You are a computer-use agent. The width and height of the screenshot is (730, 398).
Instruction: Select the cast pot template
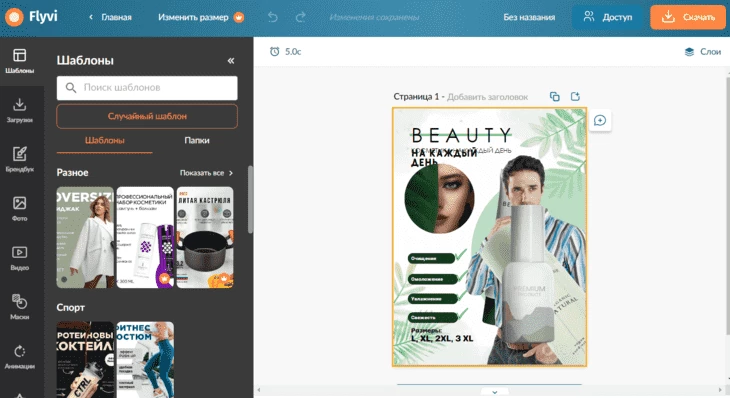205,237
